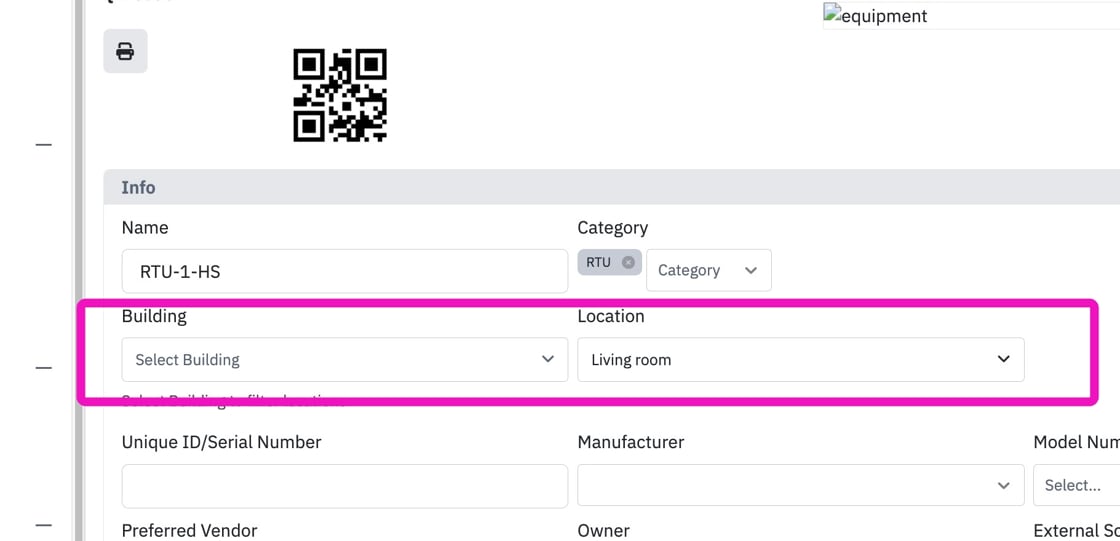1120x541 pixels.
Task: Click the Building field label
Action: (154, 316)
